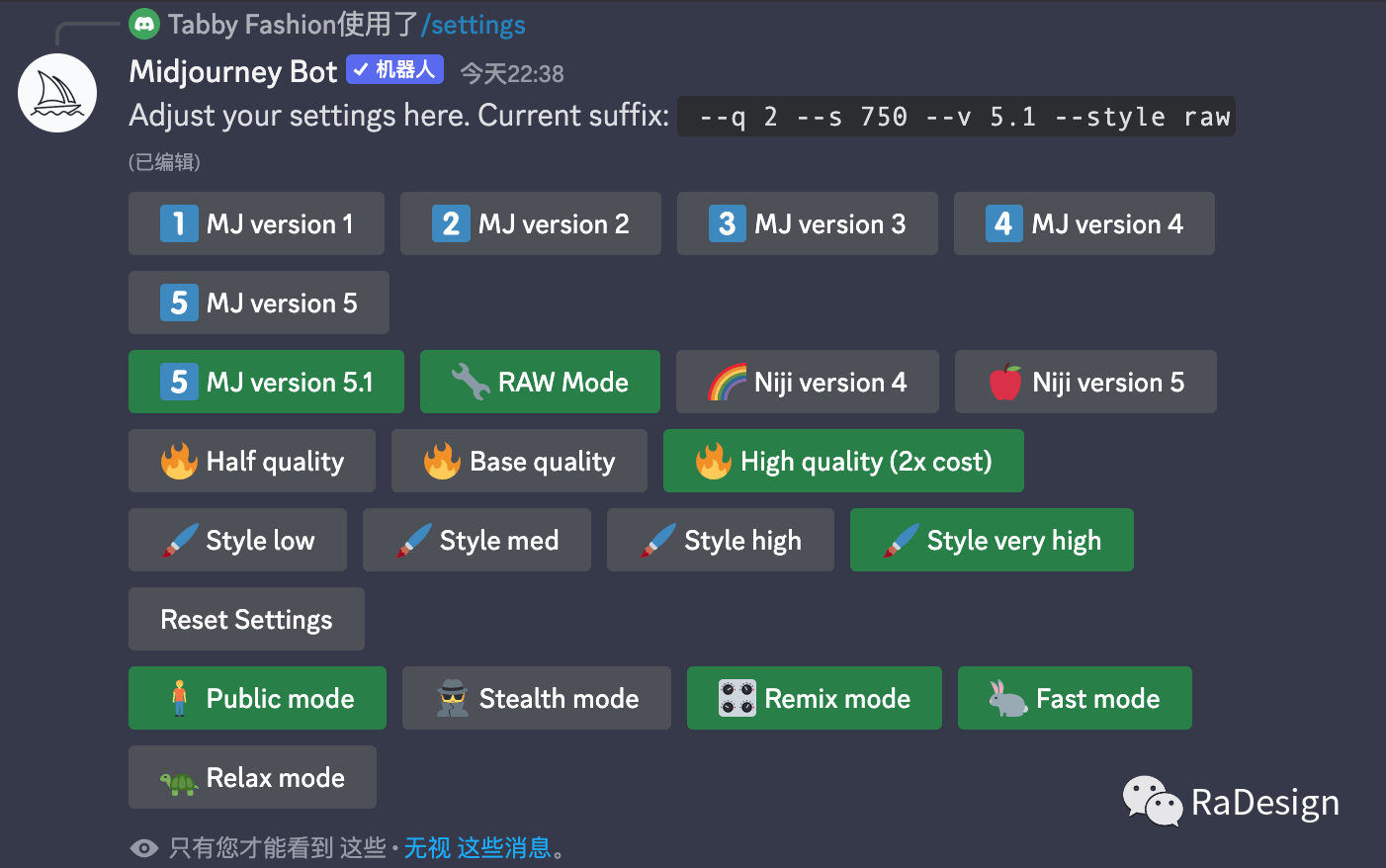Set stylize to Style low
This screenshot has width=1386, height=868.
coord(237,540)
